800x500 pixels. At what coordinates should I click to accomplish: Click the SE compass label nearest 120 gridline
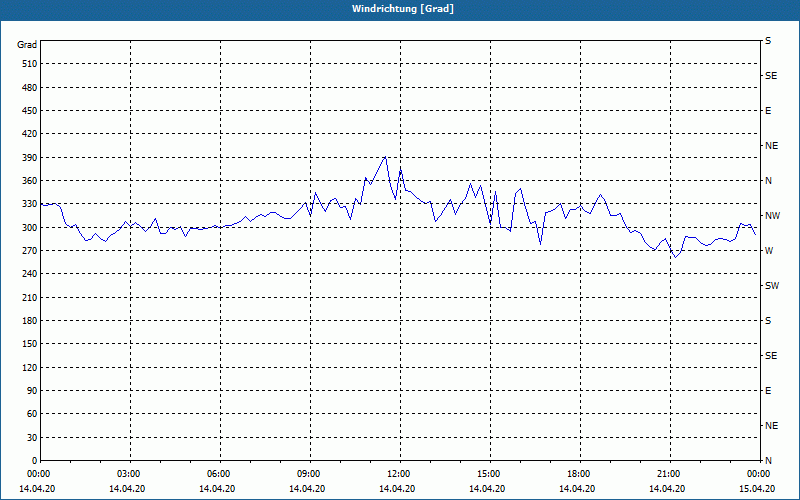click(x=771, y=356)
